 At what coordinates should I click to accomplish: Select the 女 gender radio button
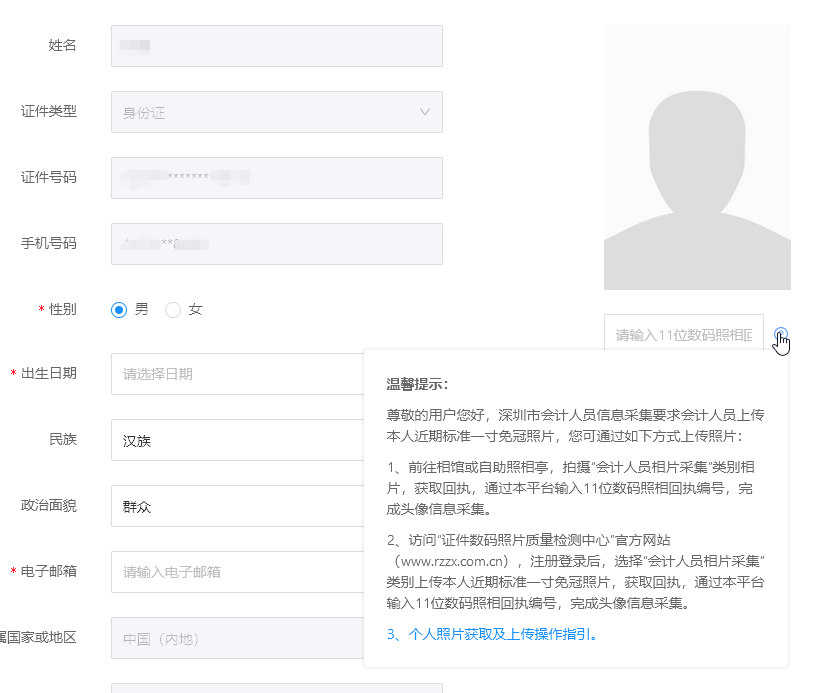(x=172, y=310)
